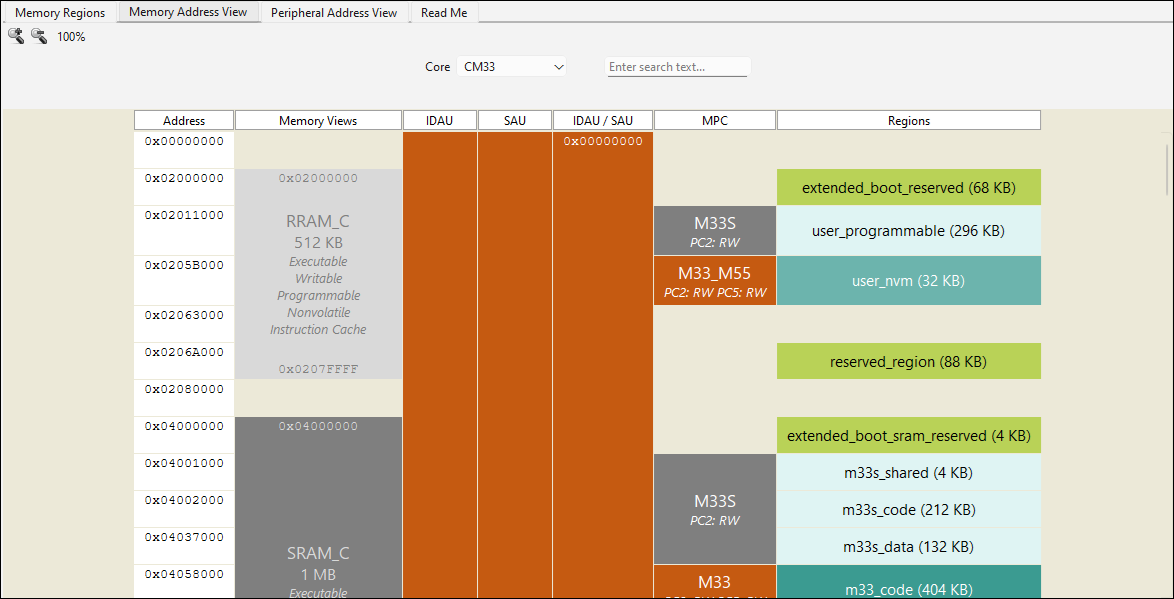Click the user_nvm (32 KB) region block
Screen dimensions: 1174x599
[908, 281]
